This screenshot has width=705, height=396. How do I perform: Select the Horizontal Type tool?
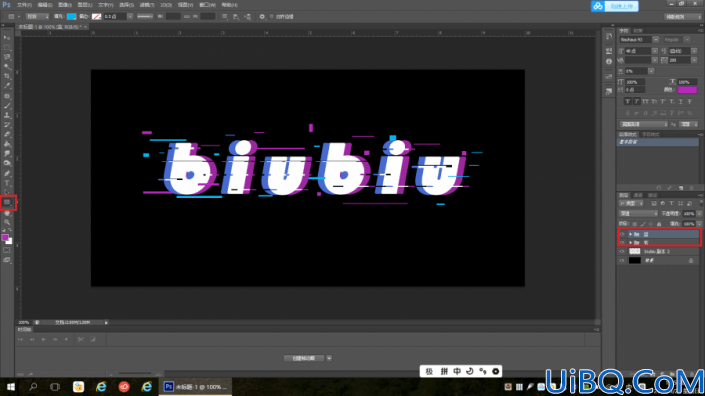point(7,183)
